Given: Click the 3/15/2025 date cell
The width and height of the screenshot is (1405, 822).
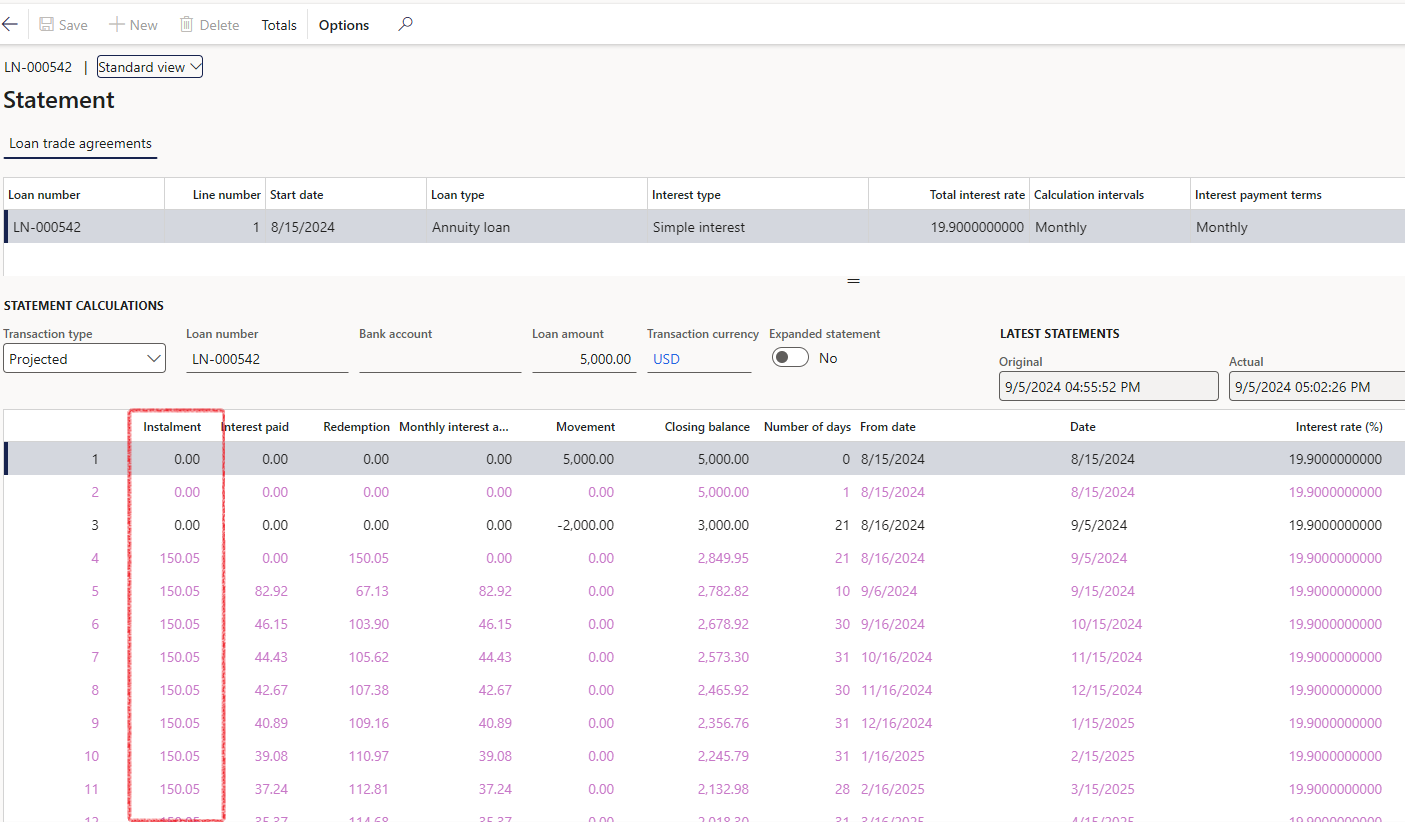Looking at the screenshot, I should (x=1102, y=789).
